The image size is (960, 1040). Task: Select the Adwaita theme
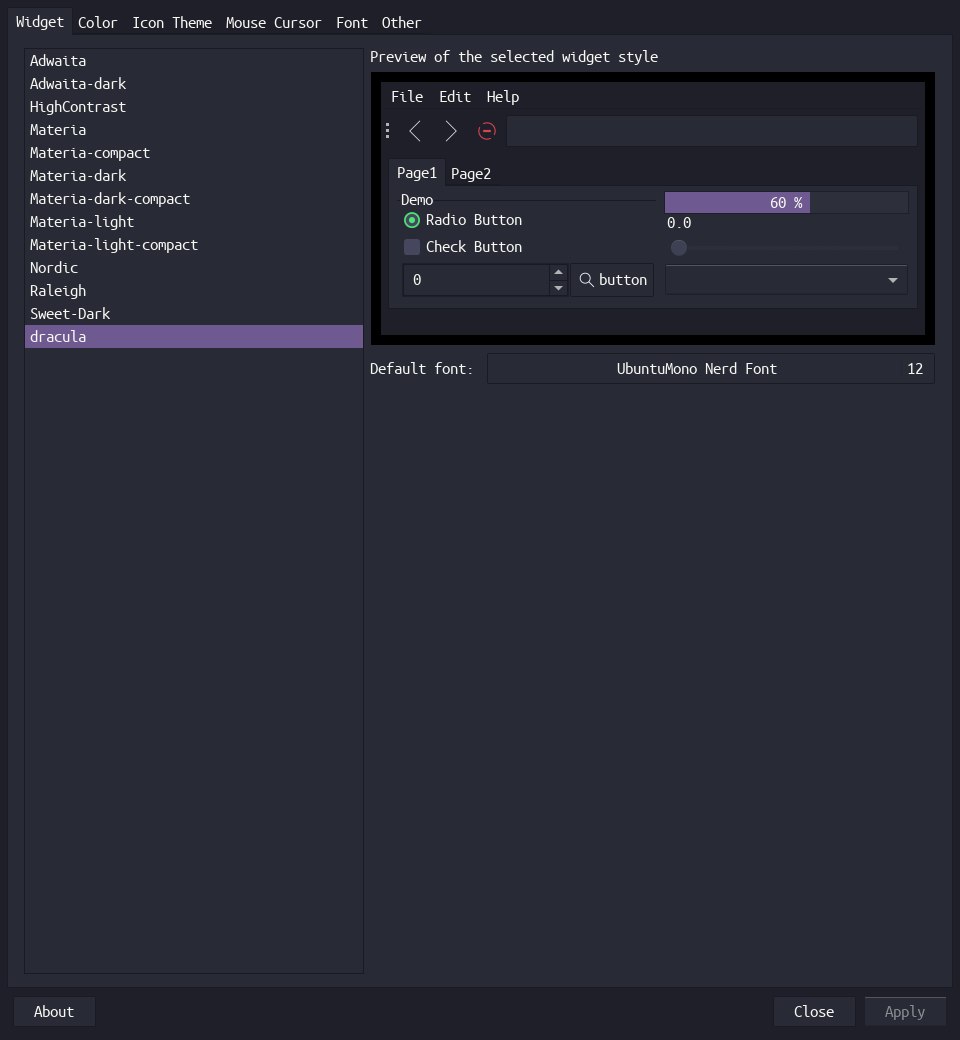pyautogui.click(x=194, y=61)
